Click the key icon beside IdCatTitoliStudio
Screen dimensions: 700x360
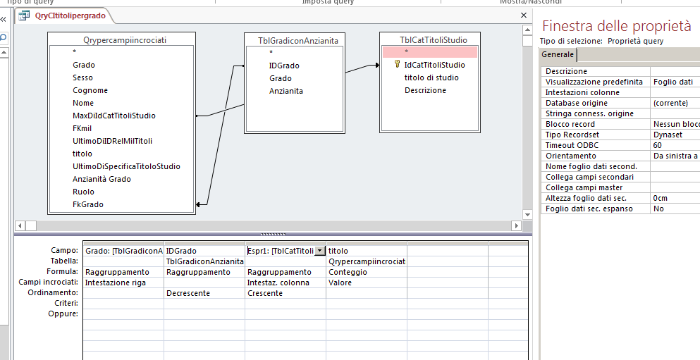pos(397,65)
